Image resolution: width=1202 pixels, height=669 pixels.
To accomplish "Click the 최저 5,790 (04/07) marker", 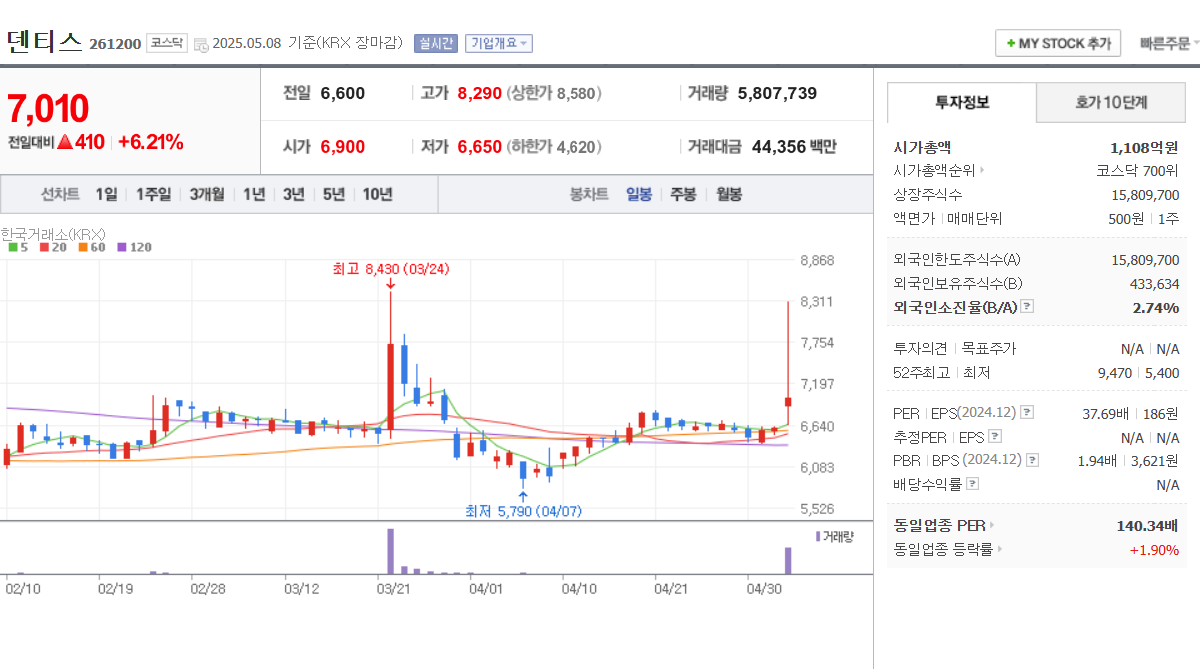I will click(523, 511).
